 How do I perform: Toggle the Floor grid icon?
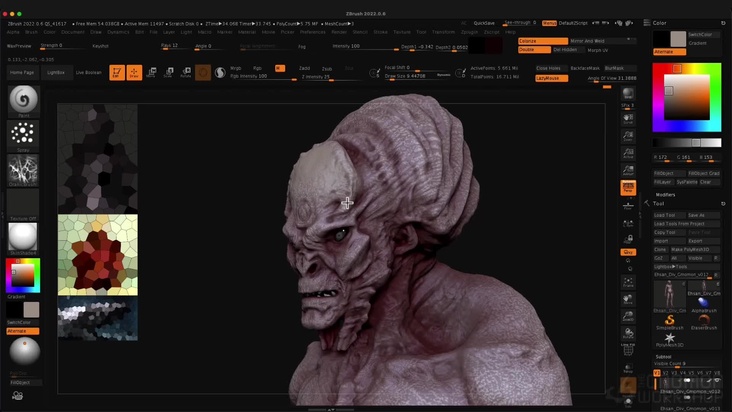(x=628, y=205)
